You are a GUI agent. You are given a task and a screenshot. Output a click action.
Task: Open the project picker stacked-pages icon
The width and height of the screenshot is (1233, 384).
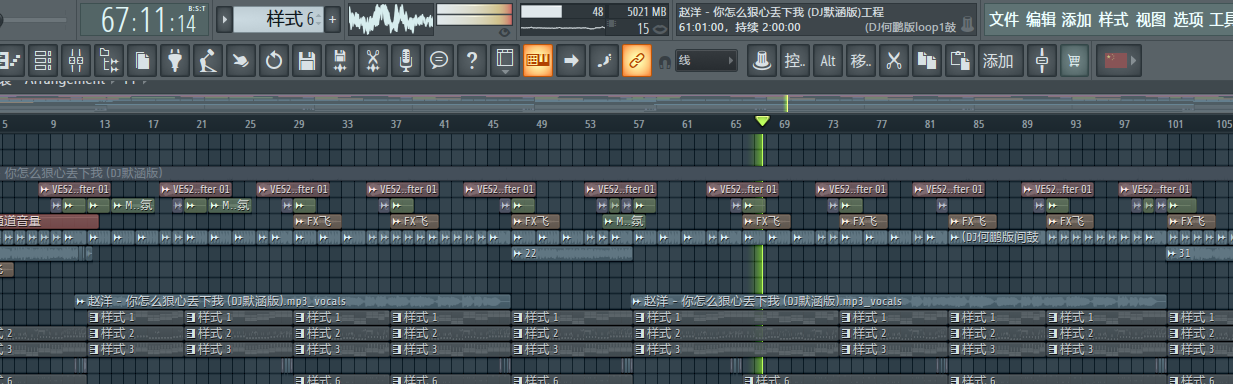143,61
